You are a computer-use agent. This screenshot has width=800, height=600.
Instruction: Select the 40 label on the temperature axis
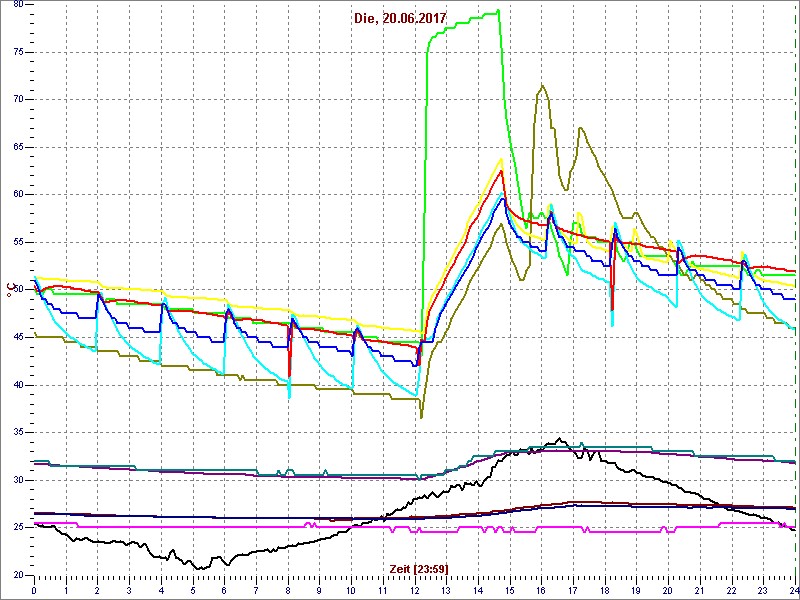(17, 385)
